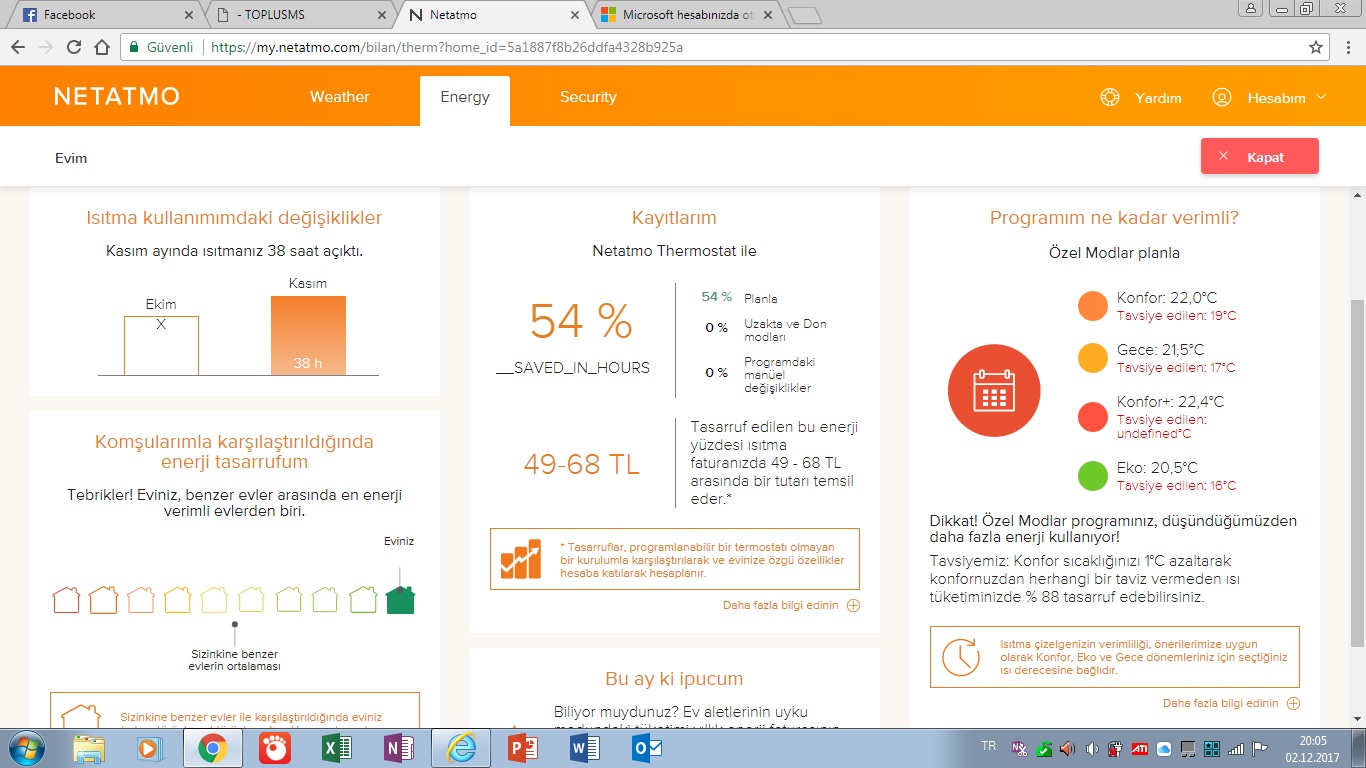The height and width of the screenshot is (768, 1366).
Task: Click the green Eko 20,5°C color dot
Action: click(1093, 475)
